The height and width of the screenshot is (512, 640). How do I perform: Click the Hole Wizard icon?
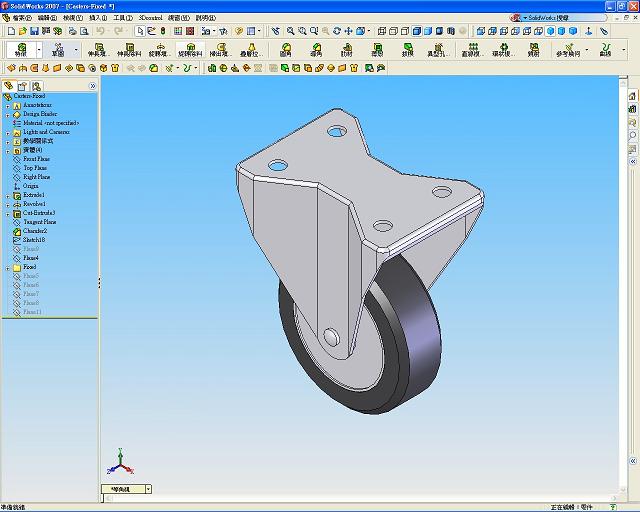438,50
